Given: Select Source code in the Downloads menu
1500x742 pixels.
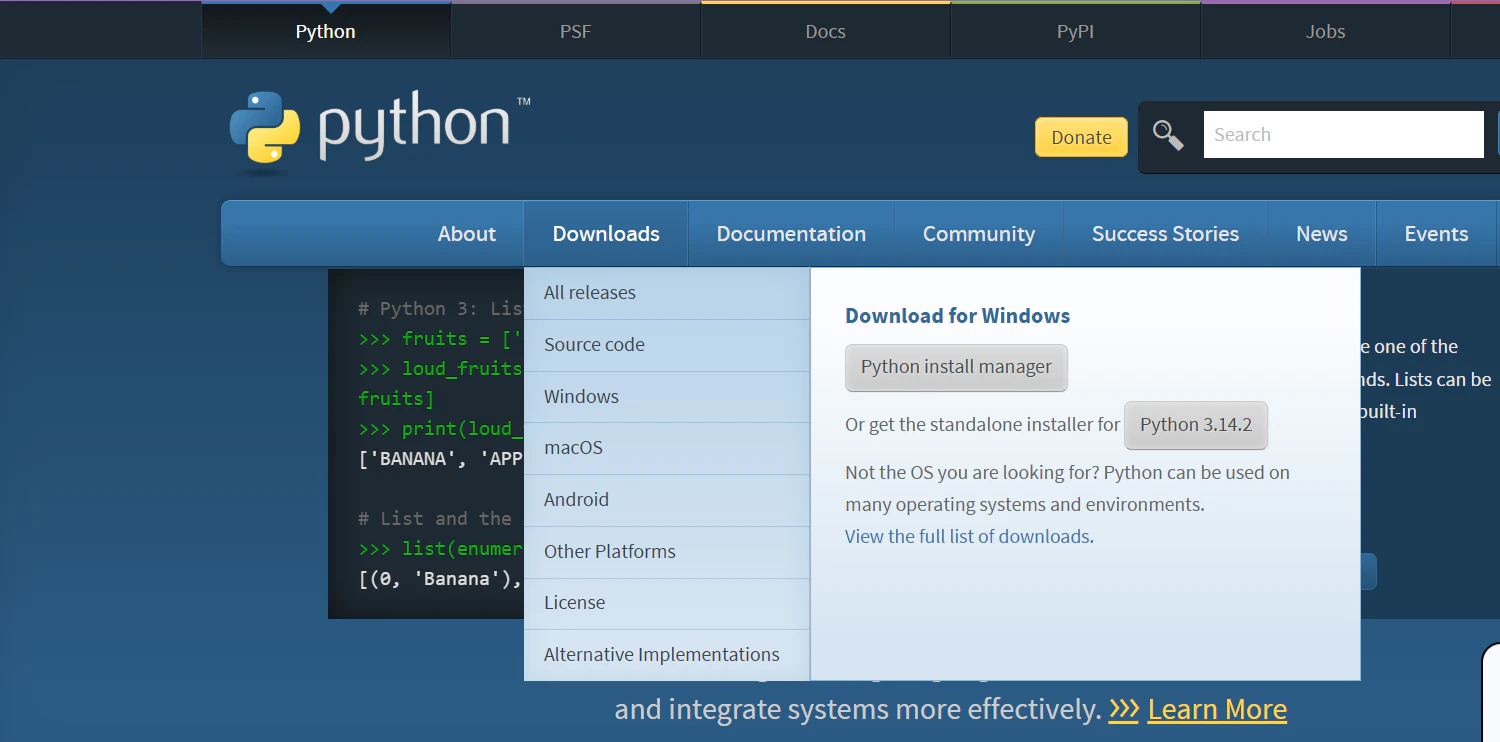Looking at the screenshot, I should [x=667, y=345].
